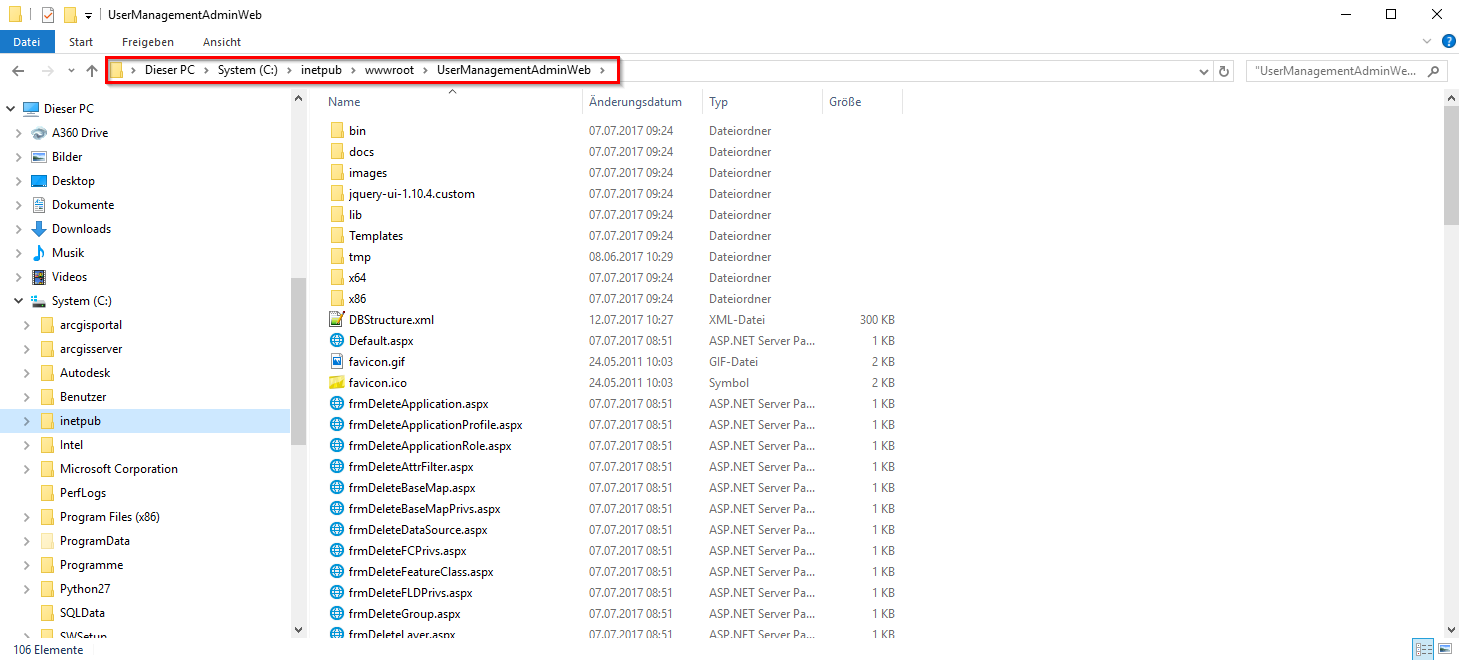Refresh the folder view
Screen dimensions: 1459x660
point(1222,70)
